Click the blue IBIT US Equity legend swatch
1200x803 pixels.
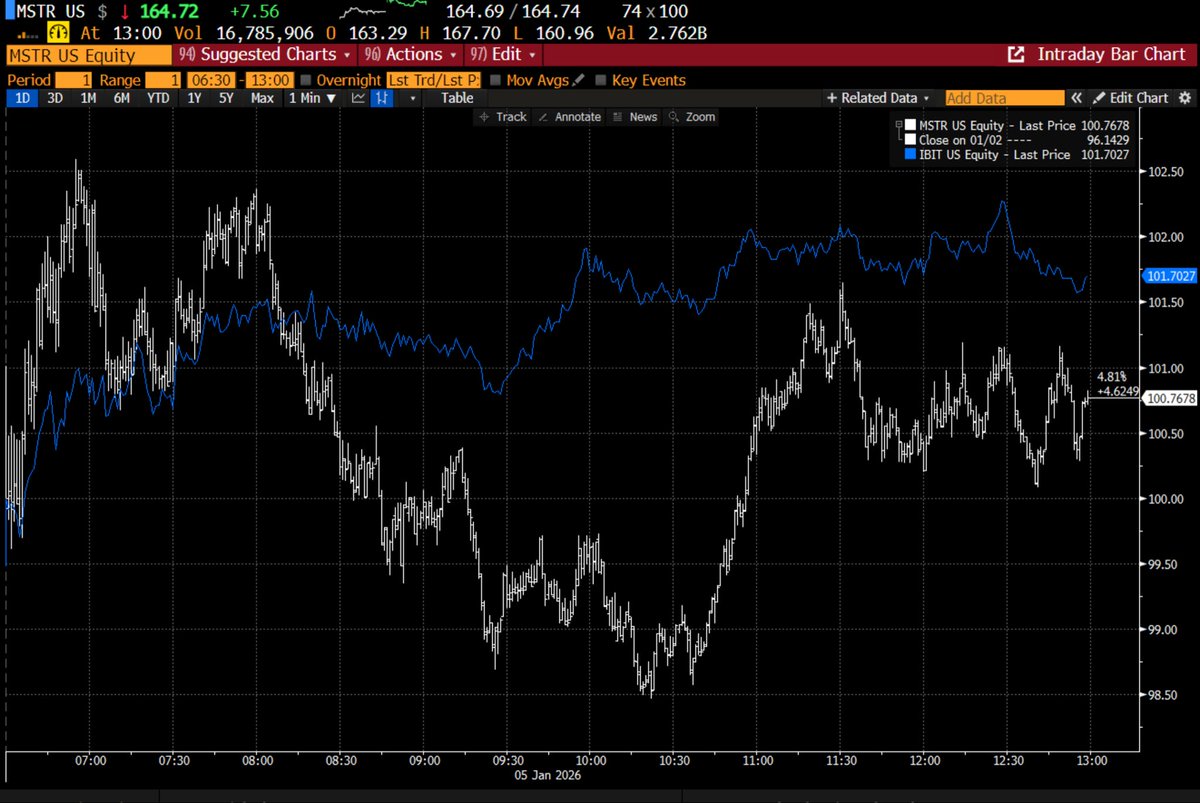tap(910, 155)
